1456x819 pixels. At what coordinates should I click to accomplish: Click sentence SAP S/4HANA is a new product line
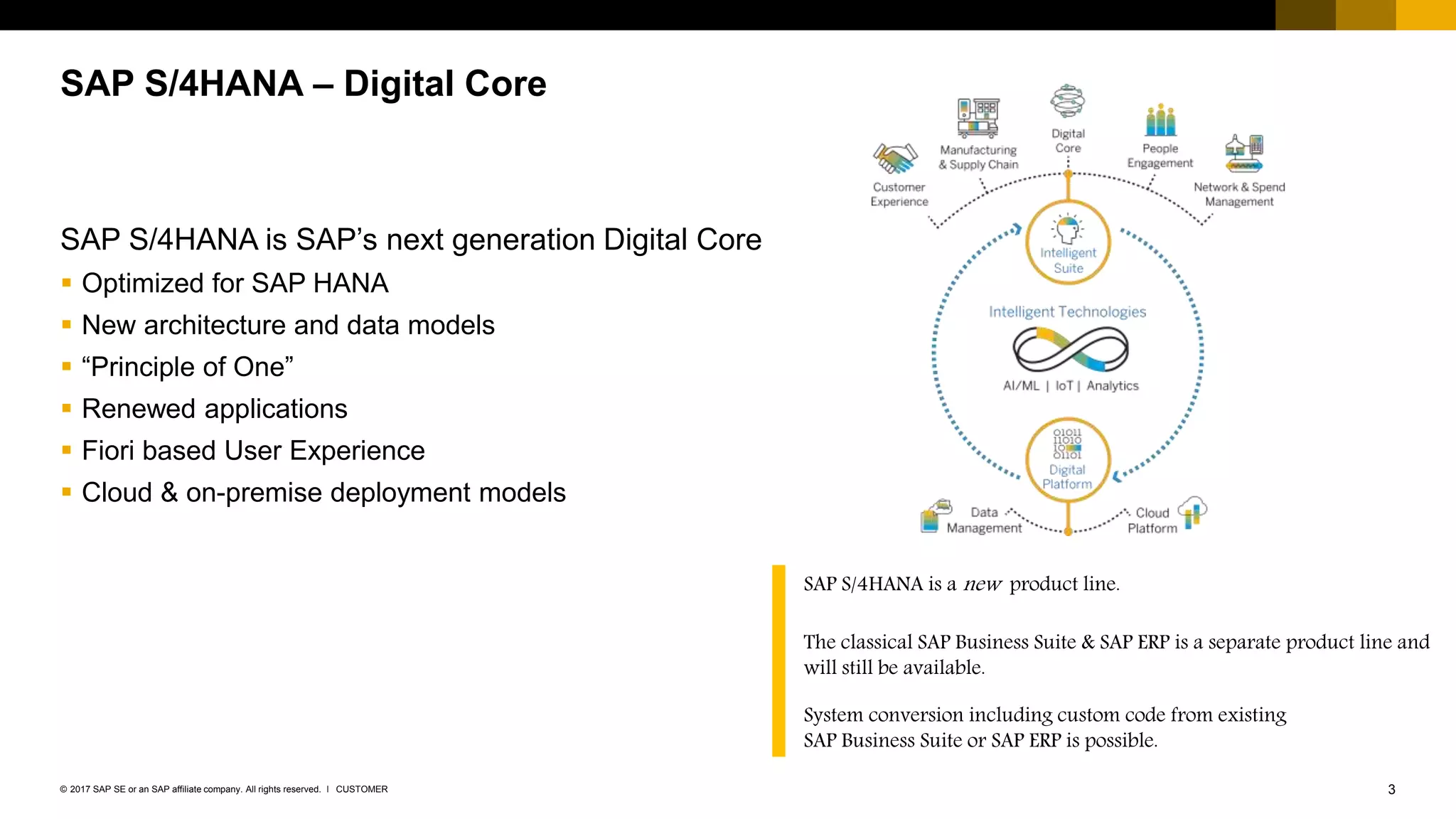click(961, 584)
